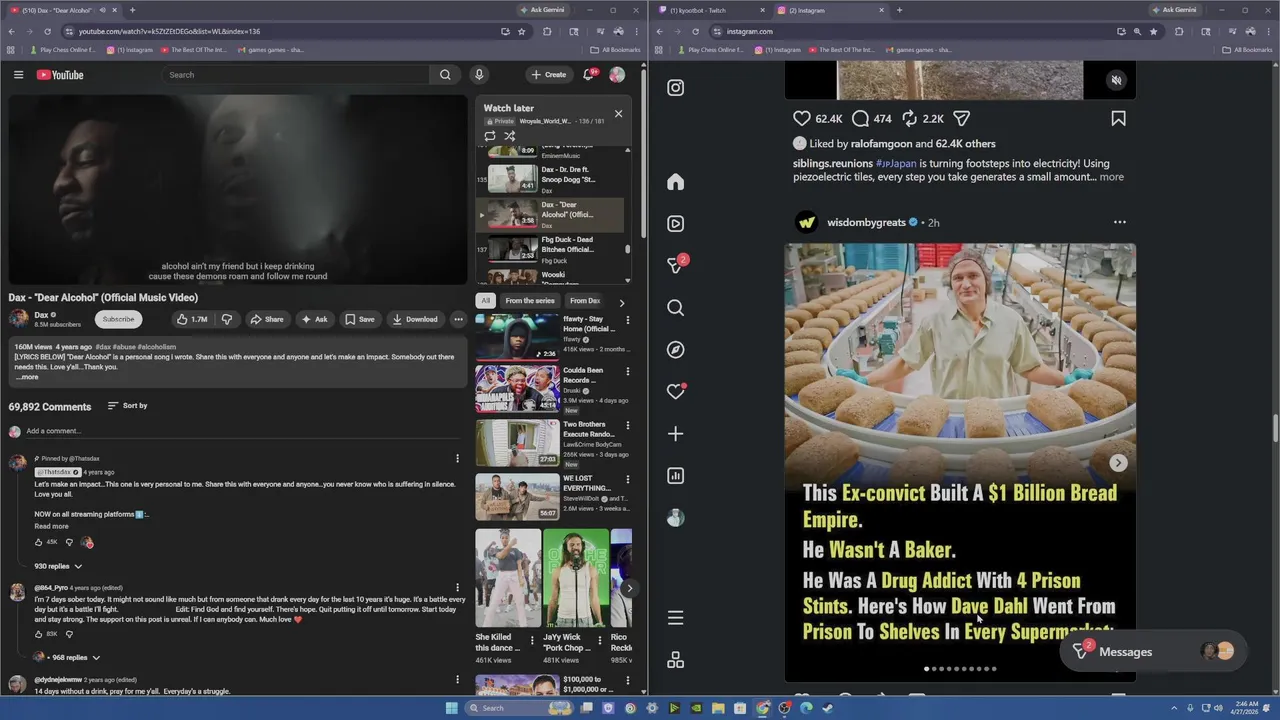Open comments on siblings.reunions post
Screen dimensions: 1280x720
click(860, 118)
